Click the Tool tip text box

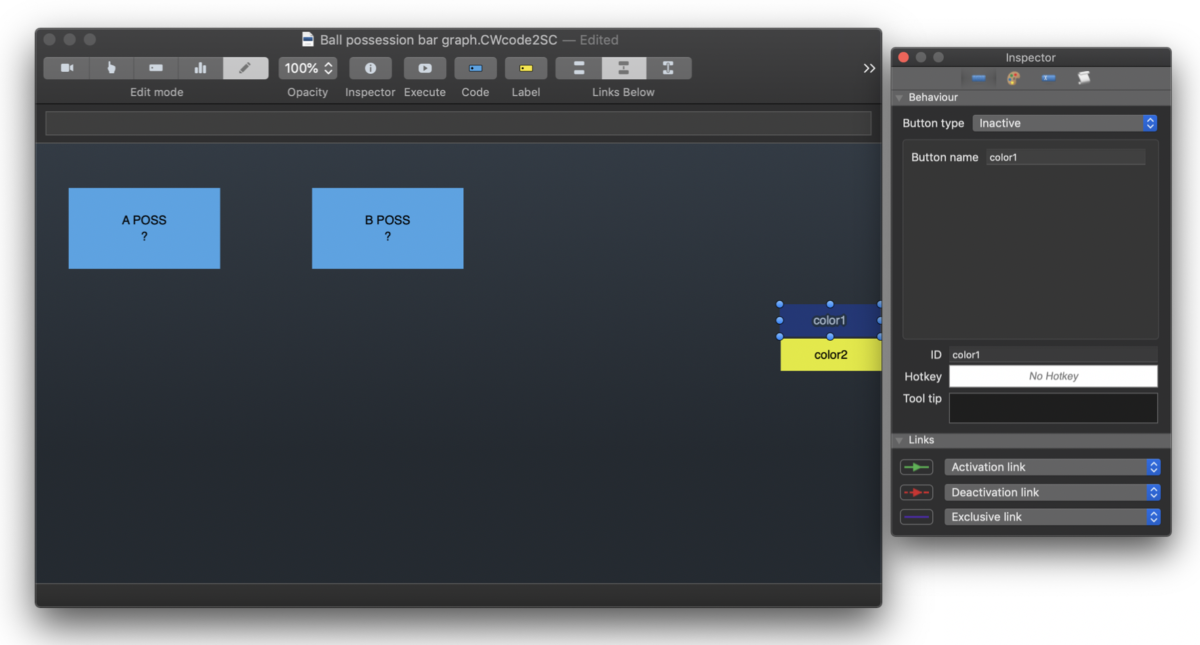[x=1053, y=407]
